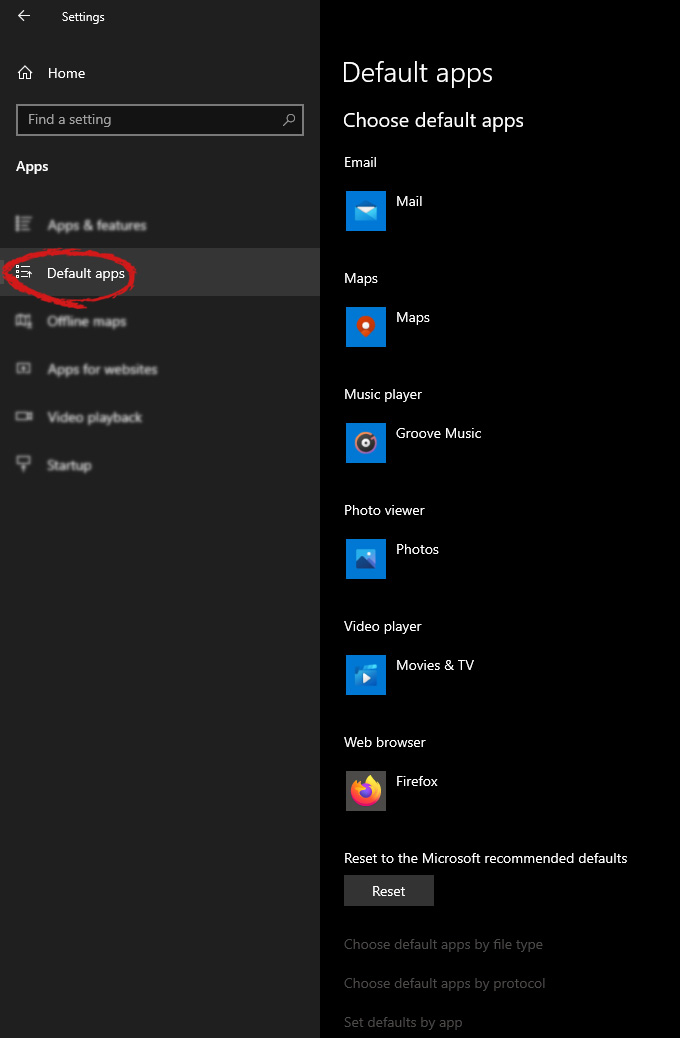This screenshot has height=1038, width=680.
Task: Click Reset to Microsoft defaults button
Action: click(389, 890)
